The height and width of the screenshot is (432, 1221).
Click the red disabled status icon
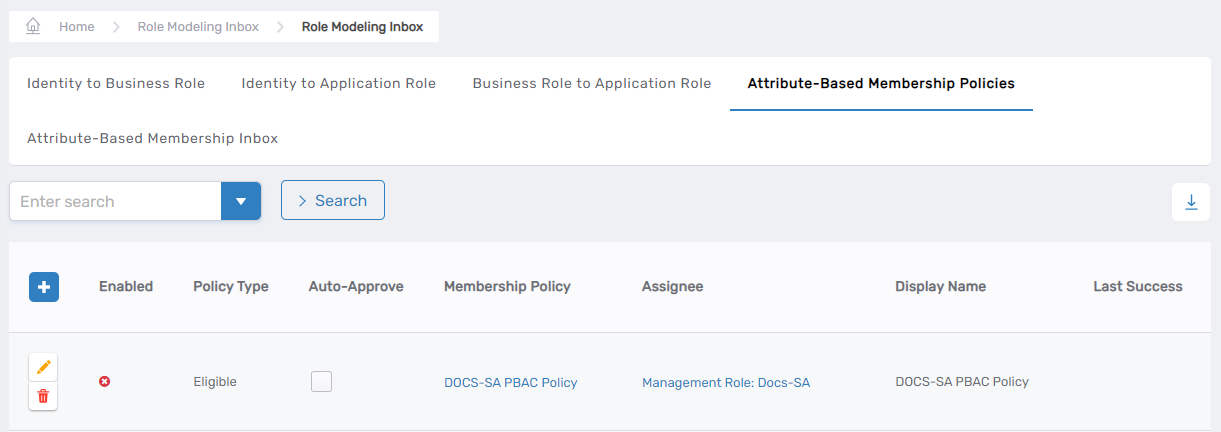tap(104, 382)
